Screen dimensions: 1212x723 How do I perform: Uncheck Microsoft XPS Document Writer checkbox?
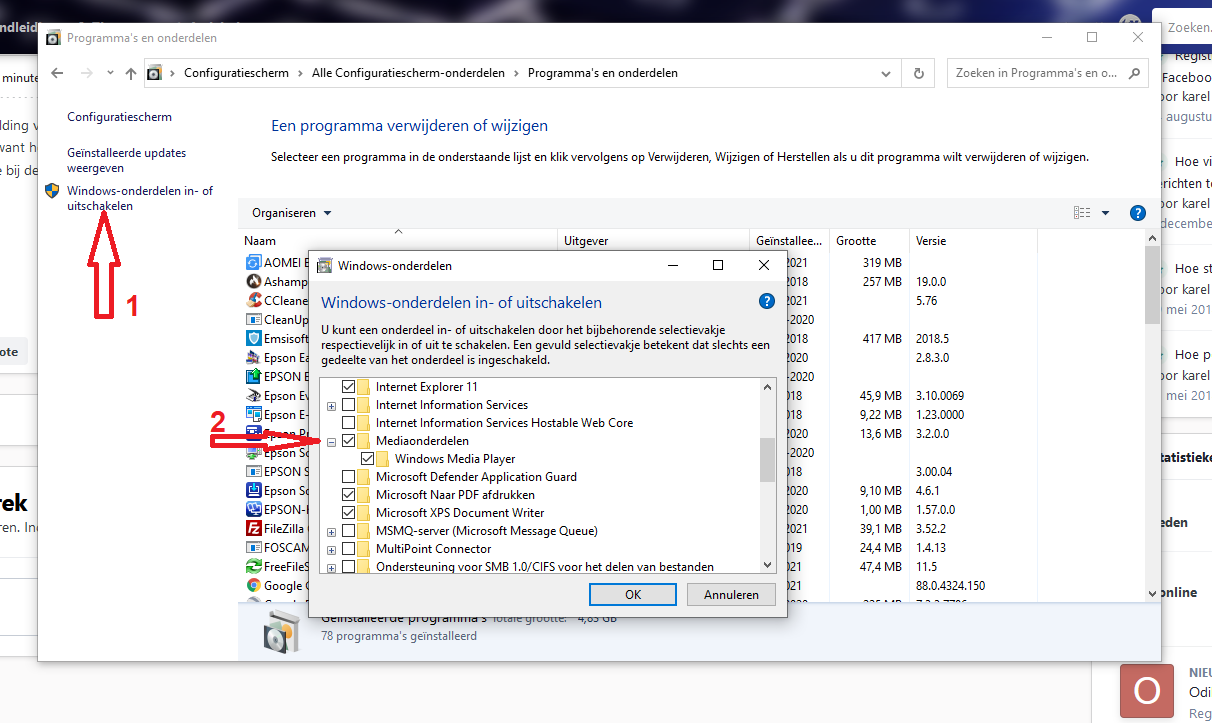(x=348, y=513)
